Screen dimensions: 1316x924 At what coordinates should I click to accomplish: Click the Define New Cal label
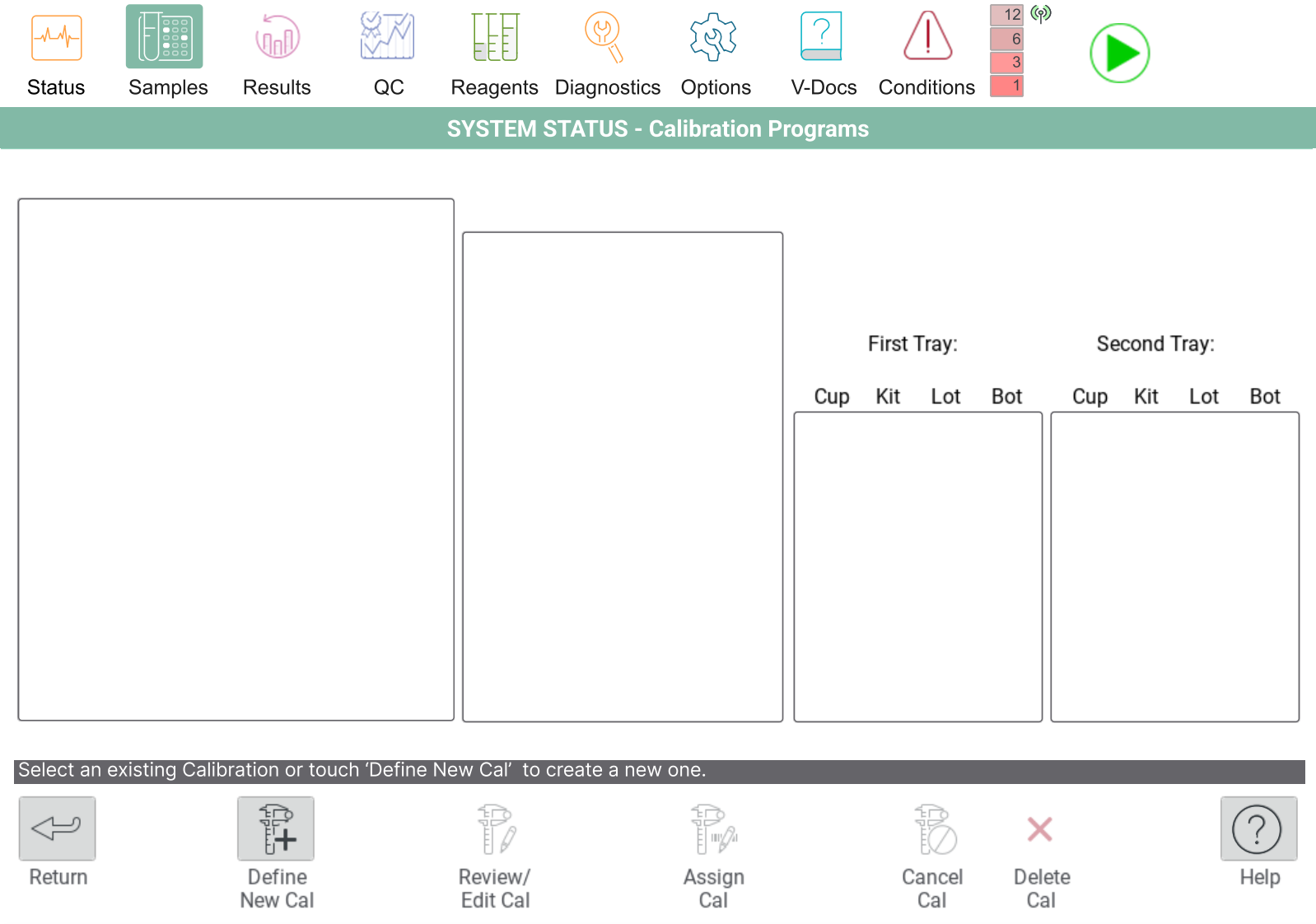click(277, 889)
